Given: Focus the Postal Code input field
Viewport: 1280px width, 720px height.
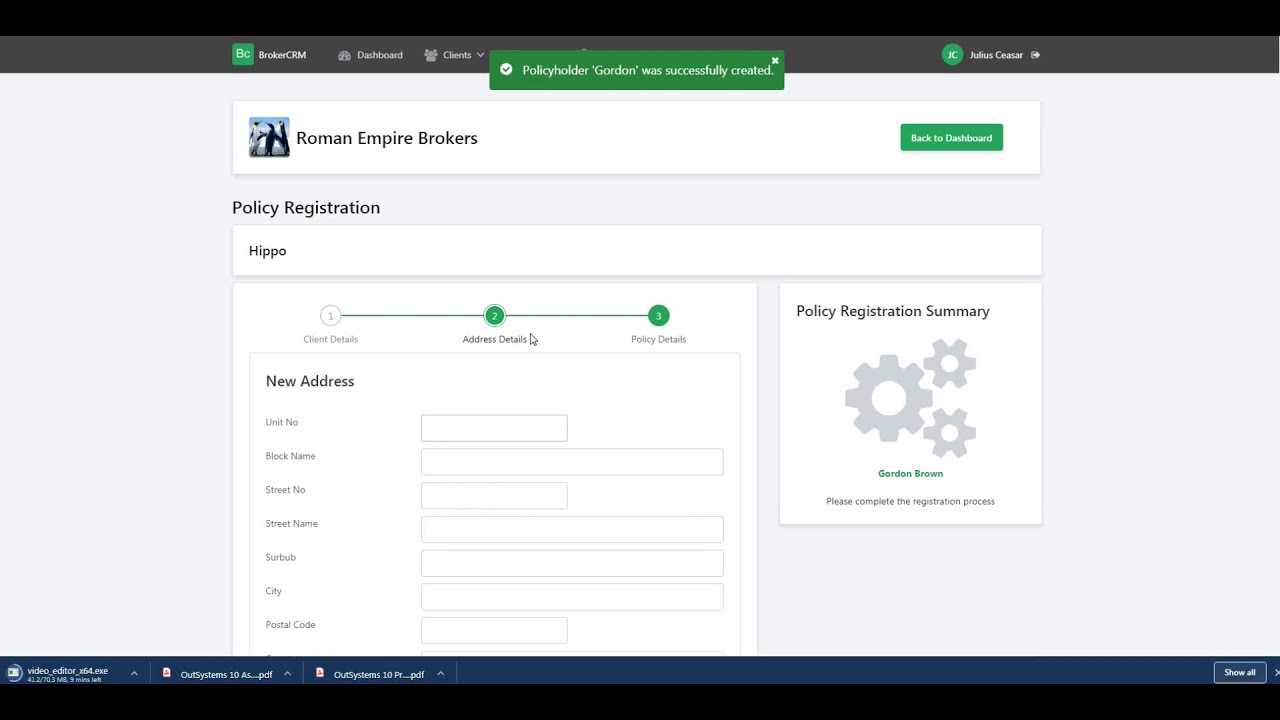Looking at the screenshot, I should pyautogui.click(x=494, y=630).
